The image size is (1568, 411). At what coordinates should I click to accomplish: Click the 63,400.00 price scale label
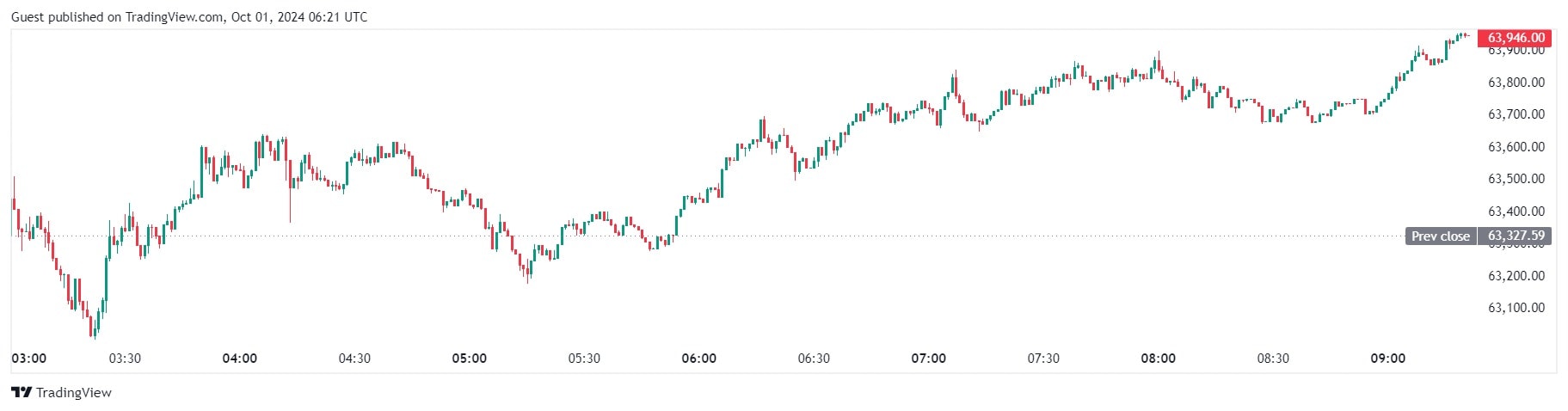coord(1516,212)
